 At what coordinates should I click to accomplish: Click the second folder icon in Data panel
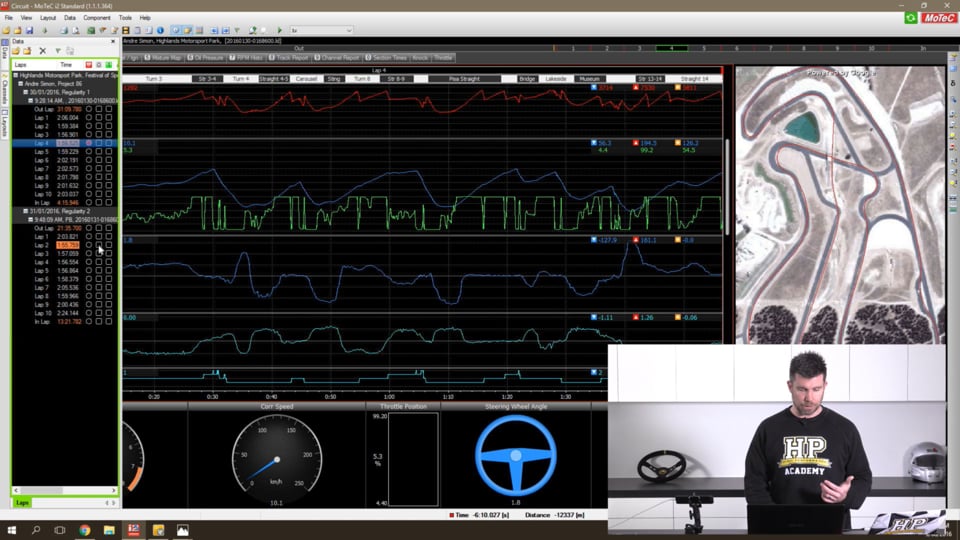(x=27, y=51)
